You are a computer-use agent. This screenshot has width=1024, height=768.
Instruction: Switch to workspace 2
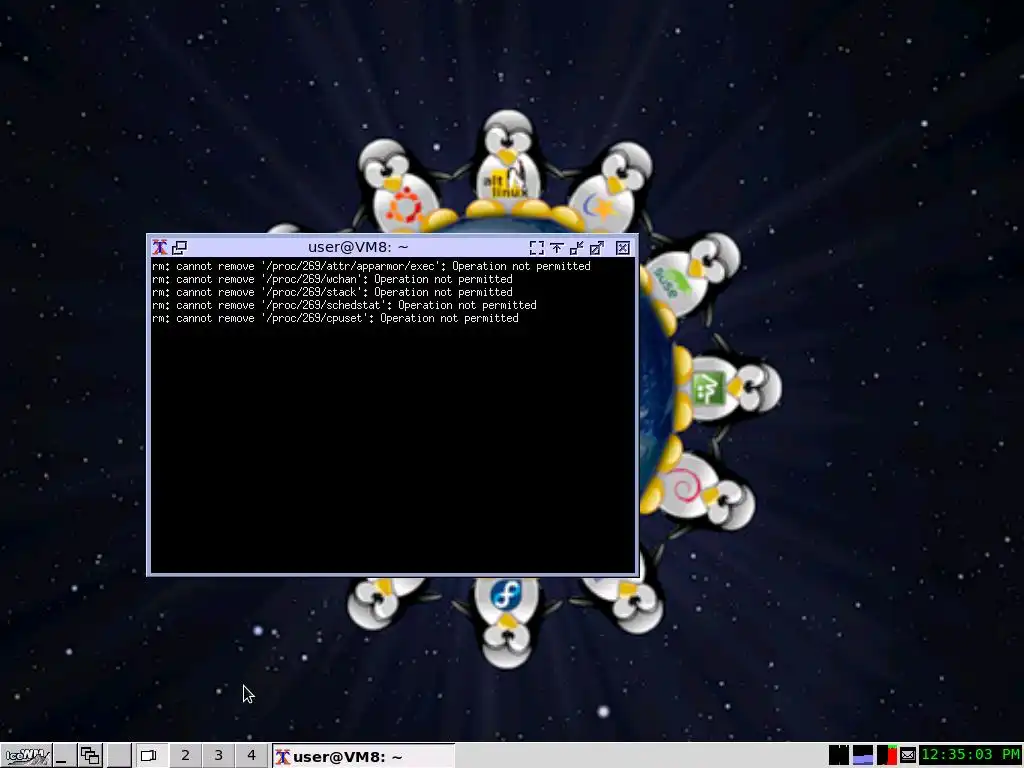(185, 756)
